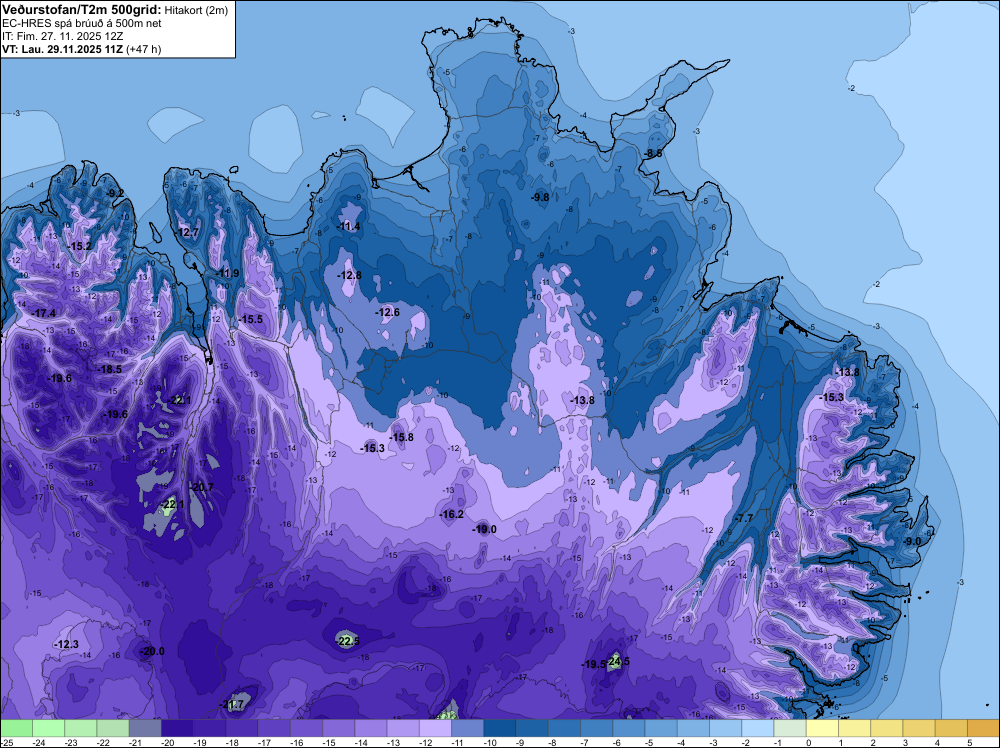1000x748 pixels.
Task: Click the -16.2 temperature value
Action: click(x=452, y=514)
